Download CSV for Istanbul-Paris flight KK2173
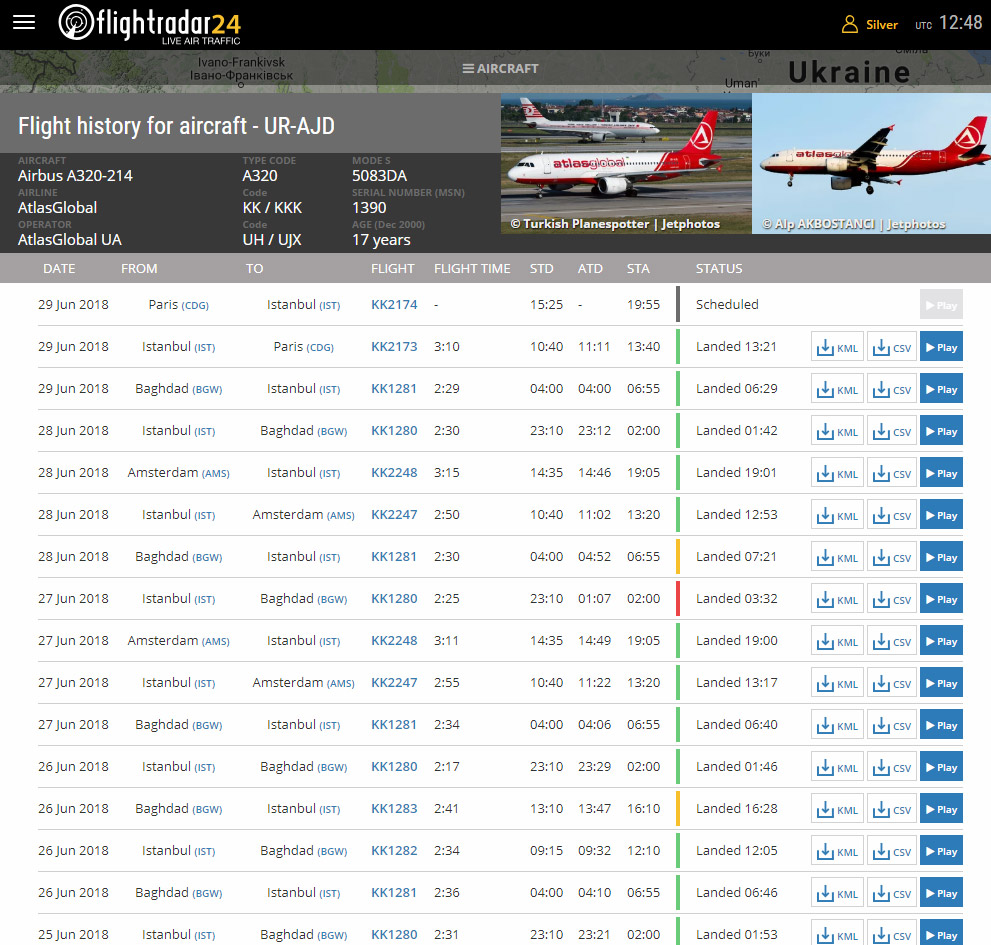 pyautogui.click(x=892, y=346)
